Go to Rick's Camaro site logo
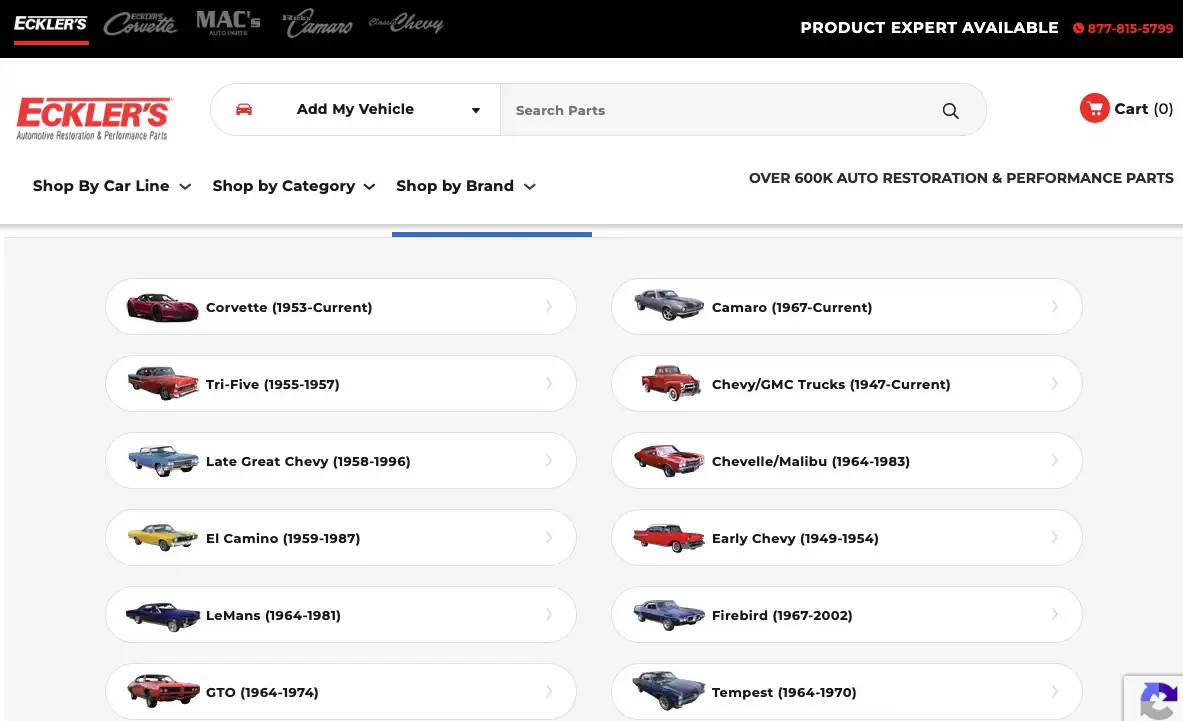Screen dimensions: 1183x721 pyautogui.click(x=317, y=24)
